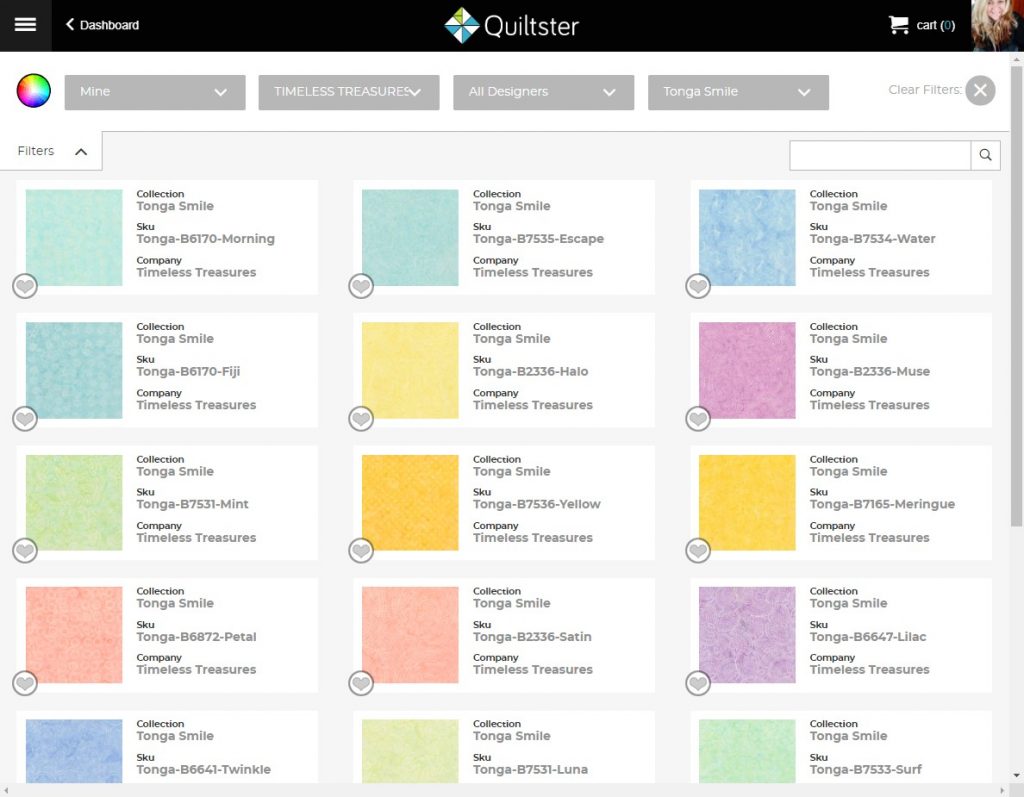
Task: Favorite the Tonga-B2336-Halo fabric
Action: click(x=361, y=418)
